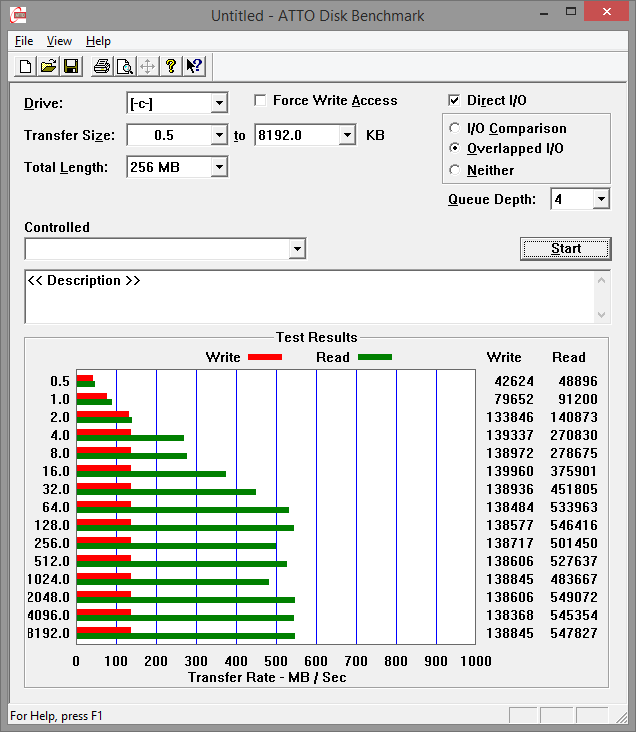Select the I/O Comparison radio button
The width and height of the screenshot is (636, 732).
pyautogui.click(x=454, y=128)
